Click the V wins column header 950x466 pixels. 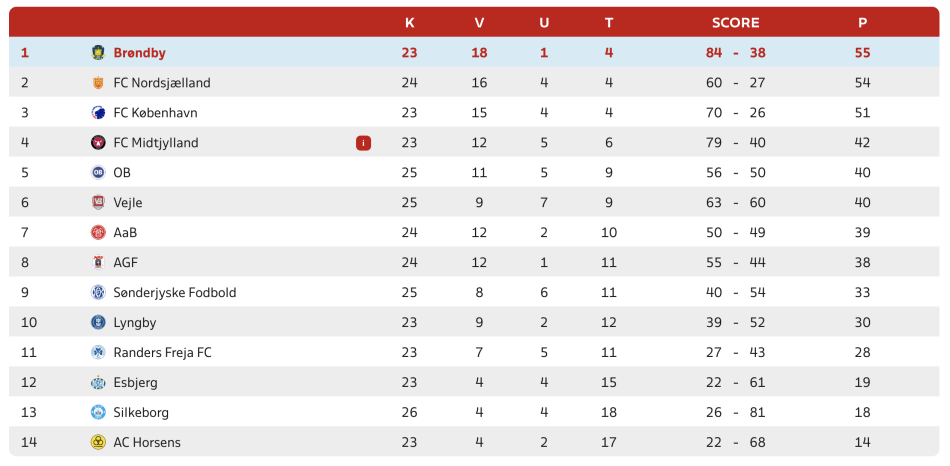tap(479, 23)
